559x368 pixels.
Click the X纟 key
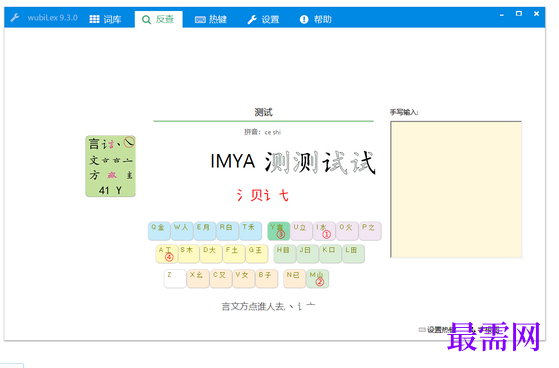tap(198, 278)
